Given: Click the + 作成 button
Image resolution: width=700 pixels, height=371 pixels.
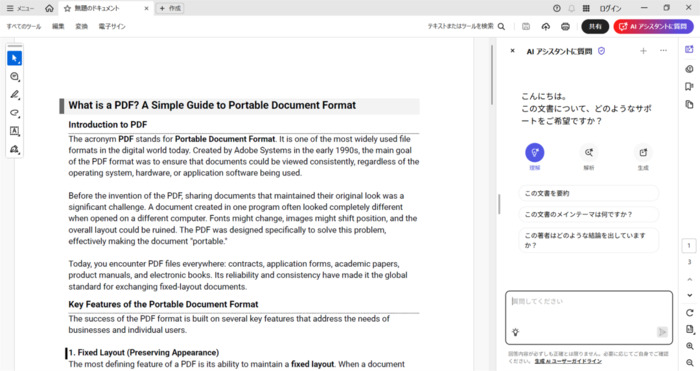Looking at the screenshot, I should click(170, 8).
